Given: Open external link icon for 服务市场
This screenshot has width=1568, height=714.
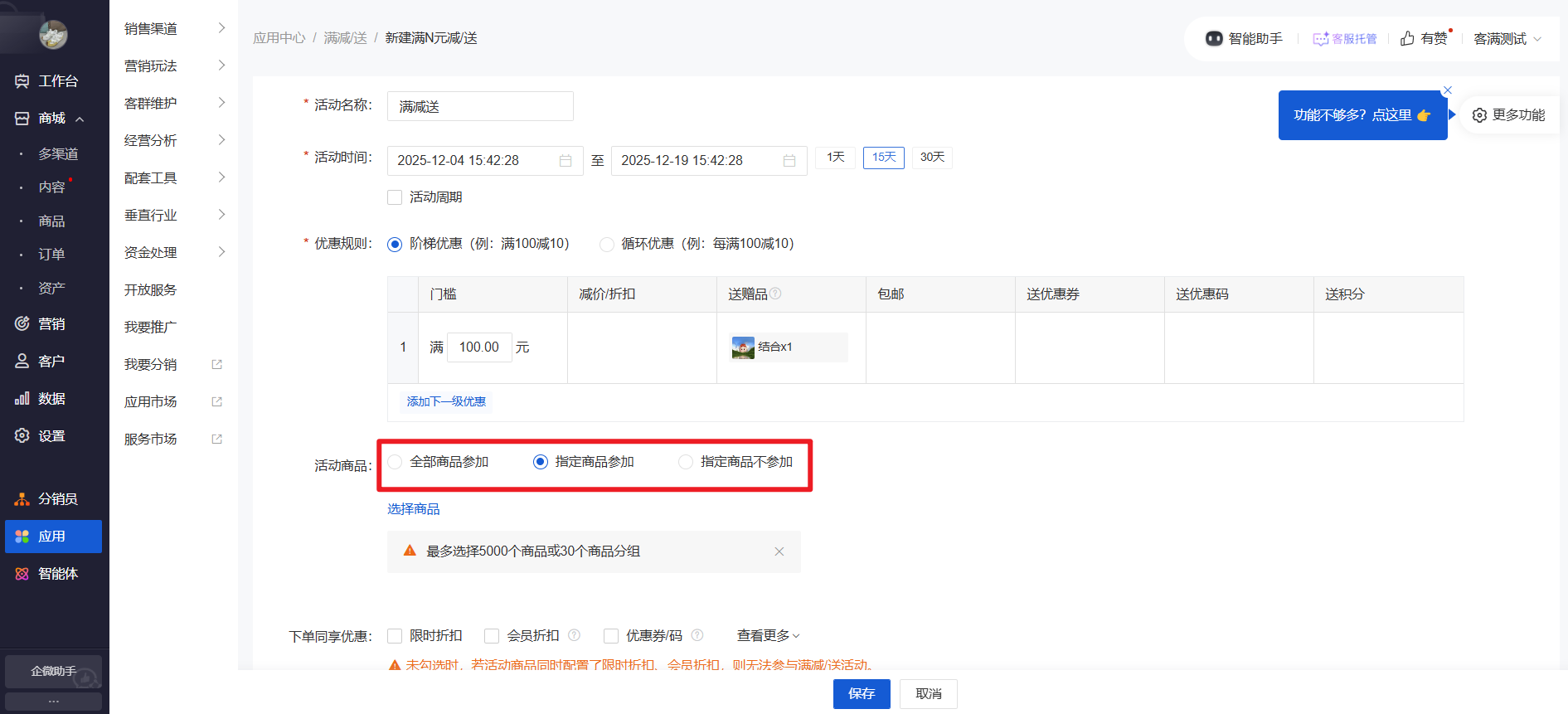Looking at the screenshot, I should click(x=217, y=439).
